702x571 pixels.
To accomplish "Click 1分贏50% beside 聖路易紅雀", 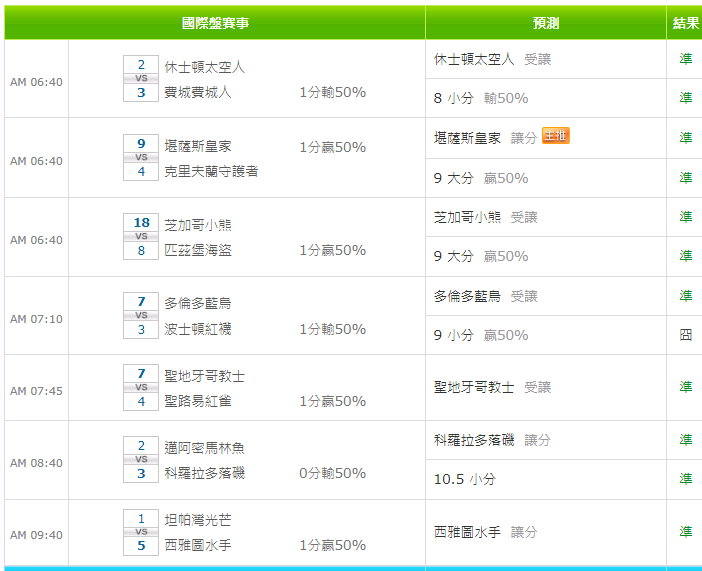I will 333,401.
